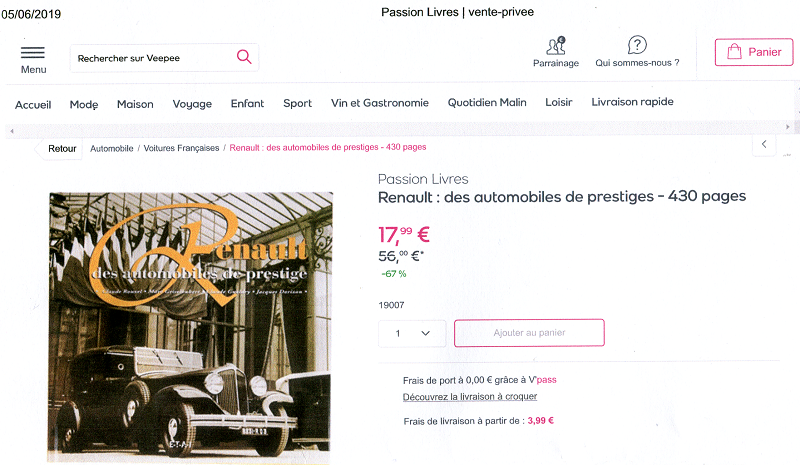Click the Qui sommes-nous question icon

[x=637, y=45]
